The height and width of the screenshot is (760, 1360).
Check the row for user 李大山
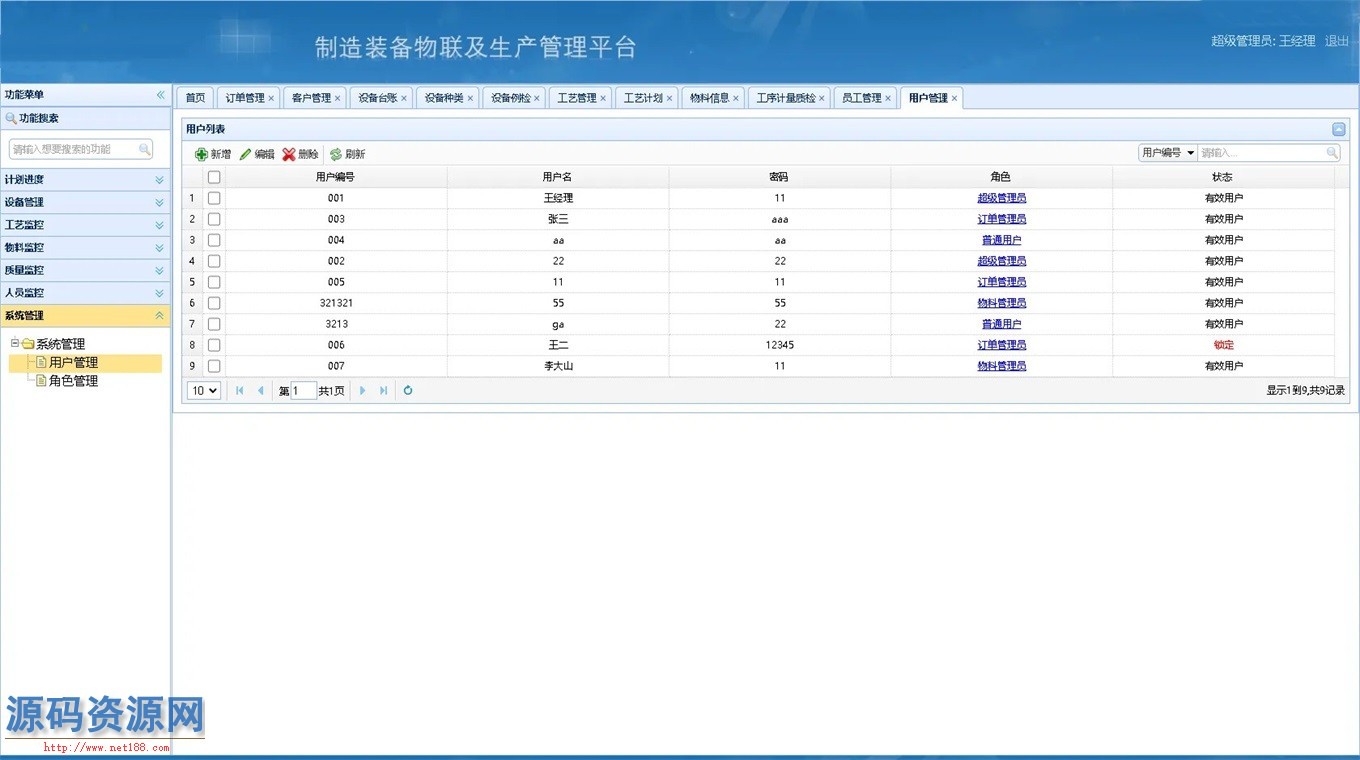point(214,366)
